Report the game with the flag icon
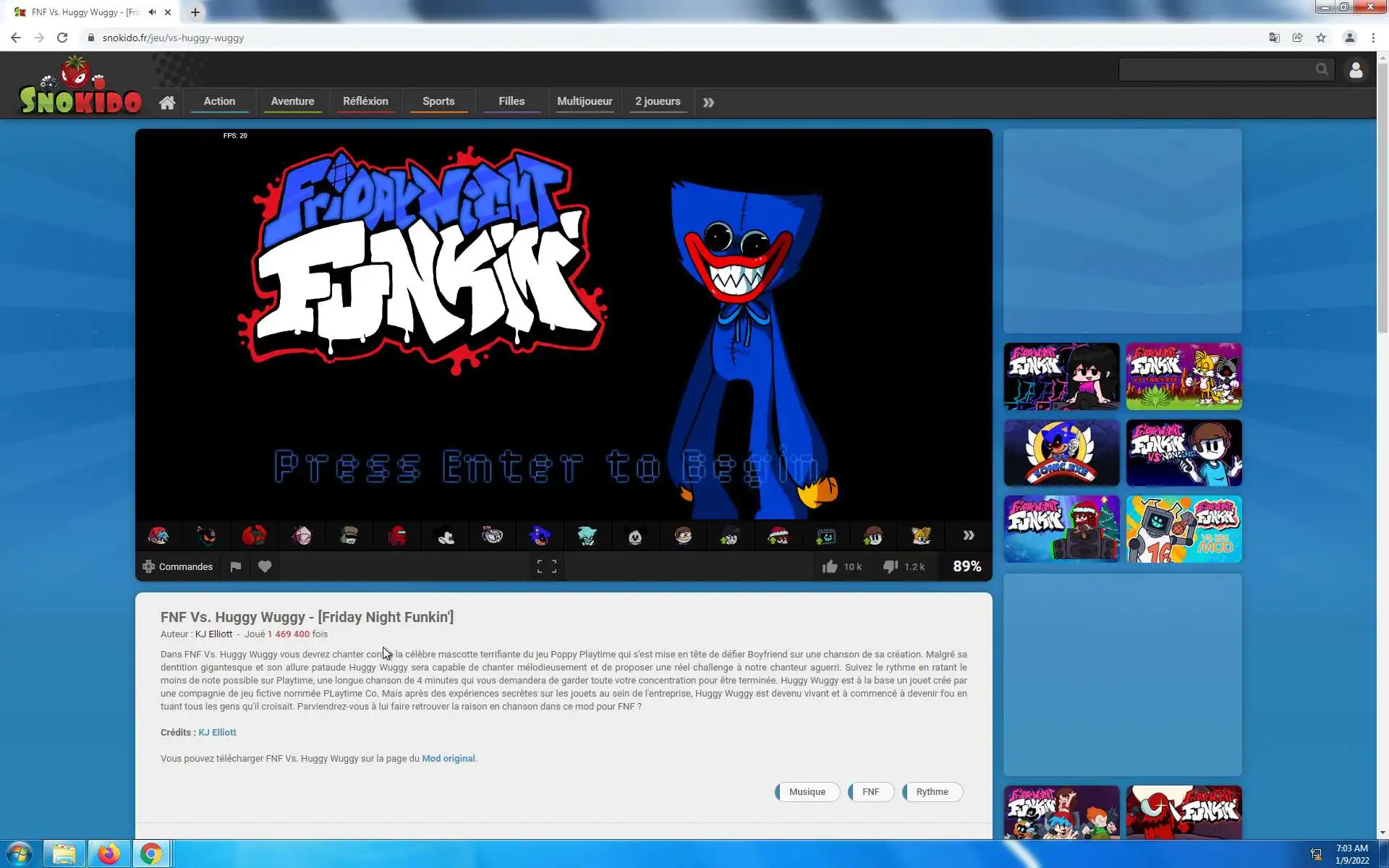This screenshot has width=1389, height=868. click(235, 566)
